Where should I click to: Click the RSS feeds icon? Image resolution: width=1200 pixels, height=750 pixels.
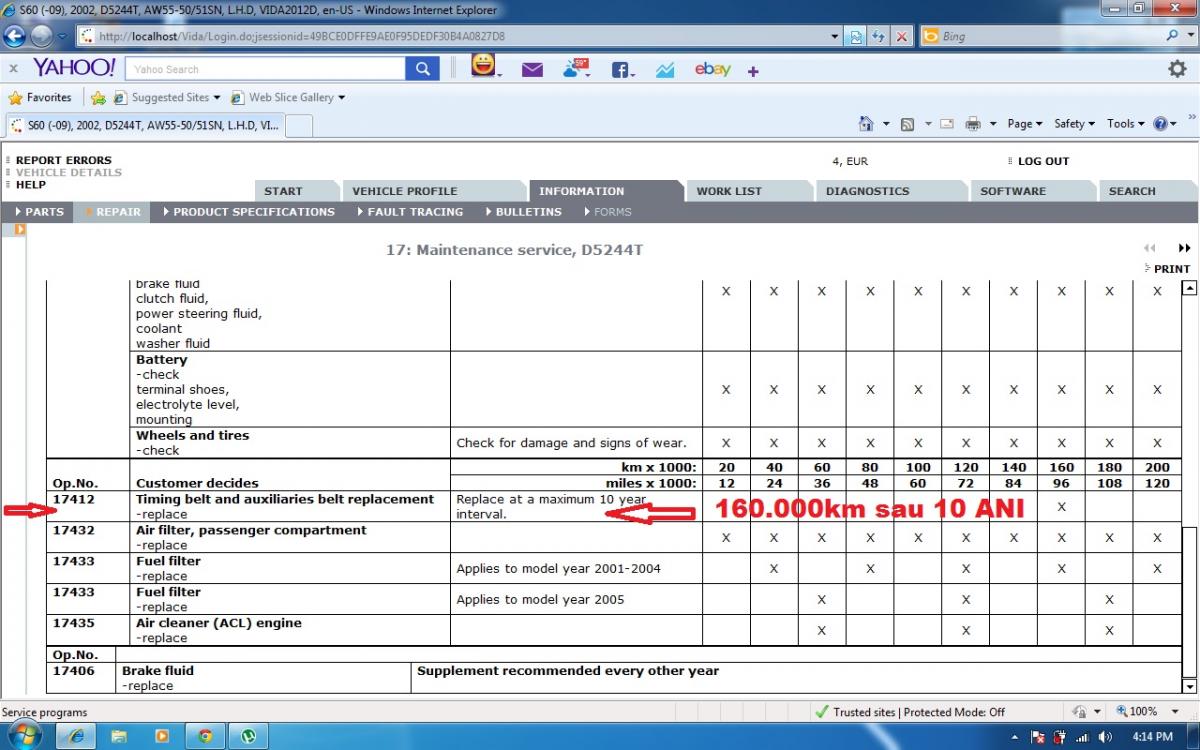[x=908, y=124]
